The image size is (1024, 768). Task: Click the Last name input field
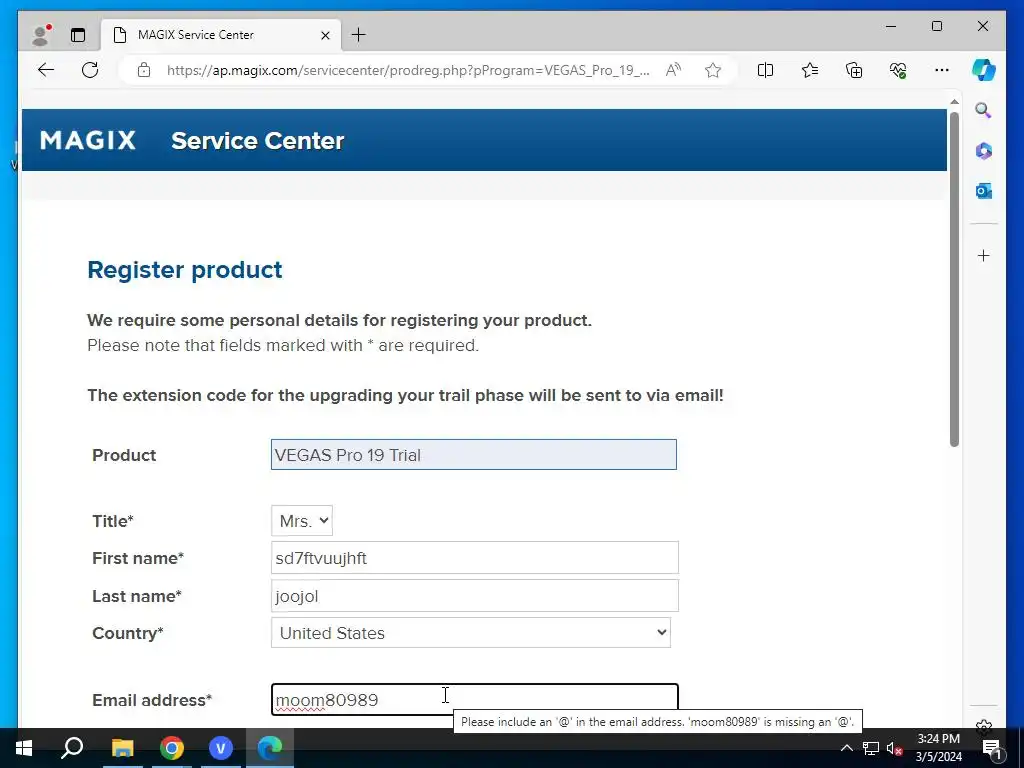tap(475, 596)
